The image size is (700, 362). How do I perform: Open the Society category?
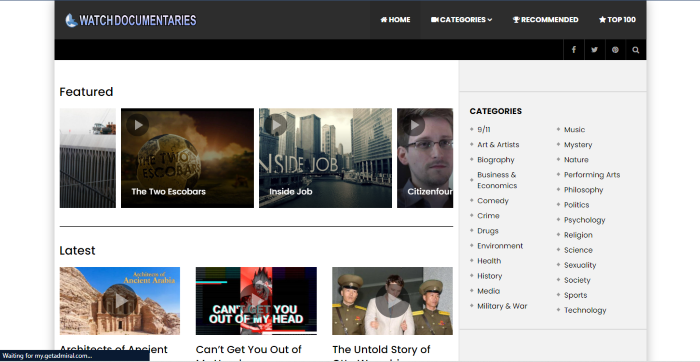(577, 280)
